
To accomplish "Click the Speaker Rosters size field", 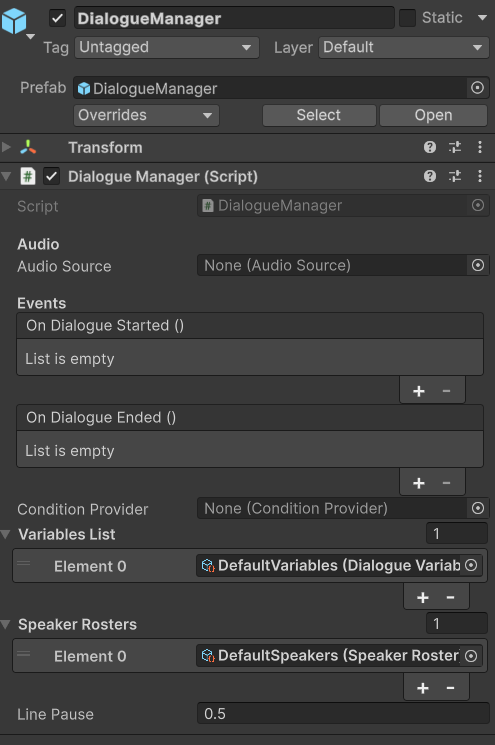I will click(x=457, y=624).
